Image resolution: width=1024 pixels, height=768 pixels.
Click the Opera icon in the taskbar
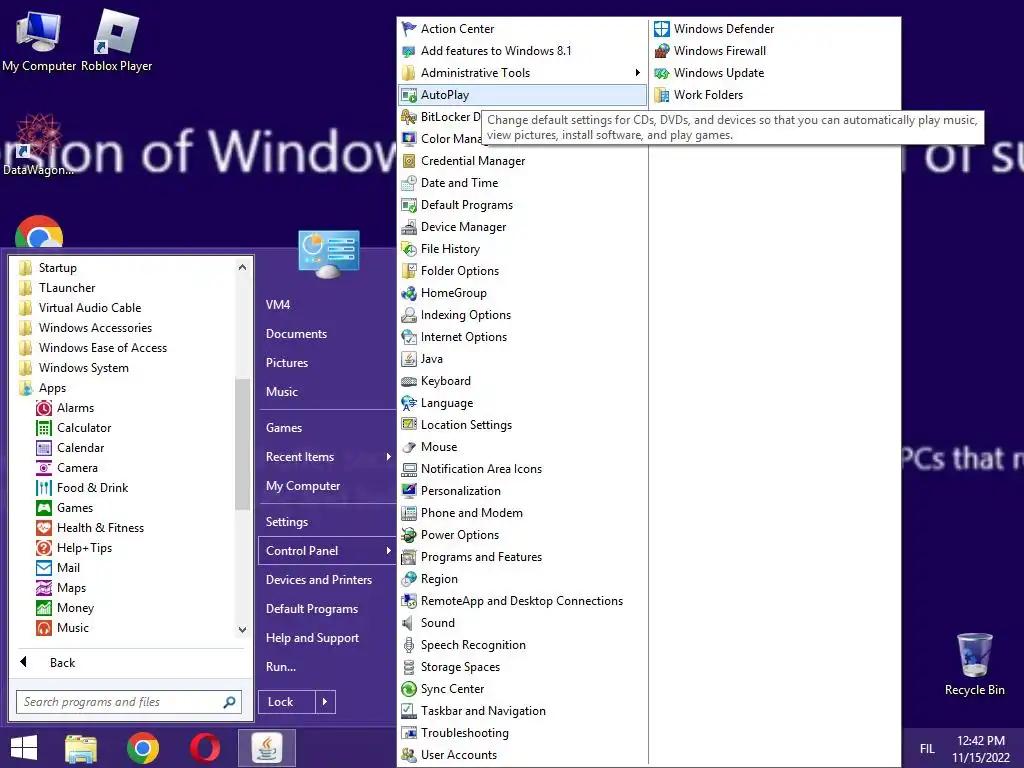(x=204, y=748)
